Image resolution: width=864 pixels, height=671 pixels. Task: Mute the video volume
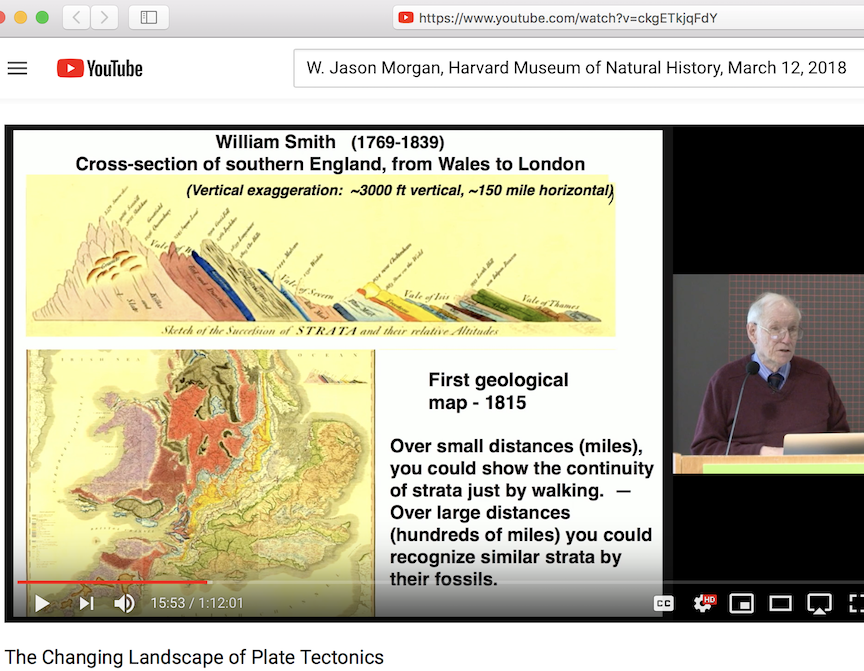[124, 604]
